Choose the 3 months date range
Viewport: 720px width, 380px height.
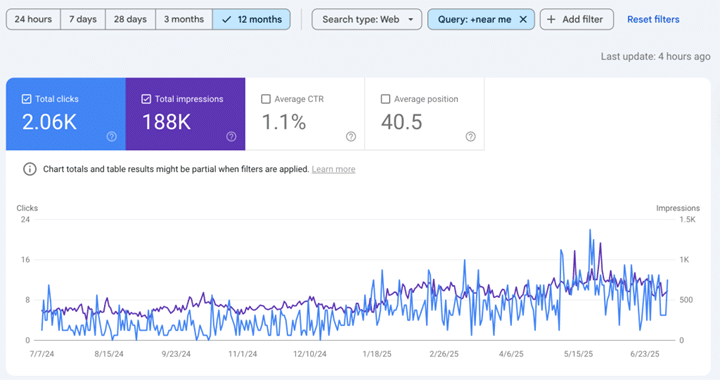pyautogui.click(x=184, y=19)
